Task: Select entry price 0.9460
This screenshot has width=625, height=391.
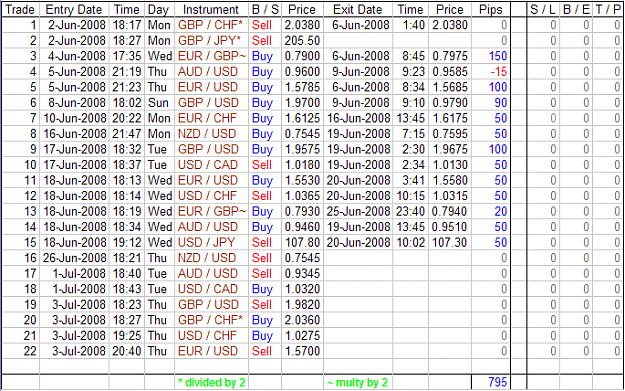Action: 302,227
